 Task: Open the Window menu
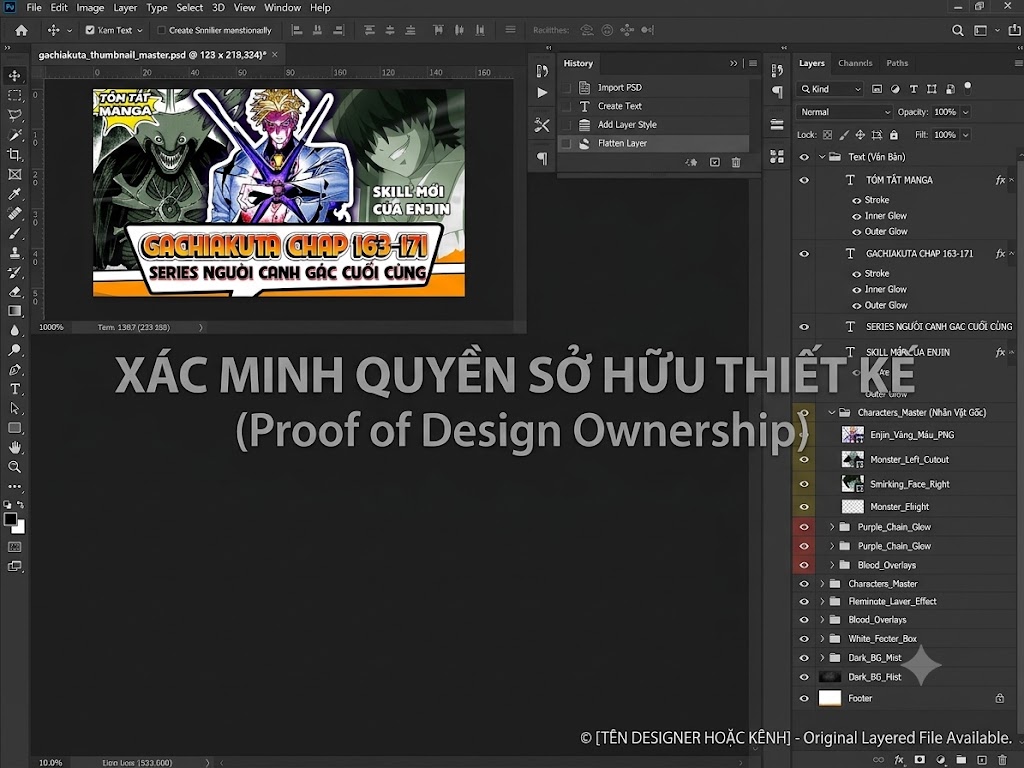point(282,8)
